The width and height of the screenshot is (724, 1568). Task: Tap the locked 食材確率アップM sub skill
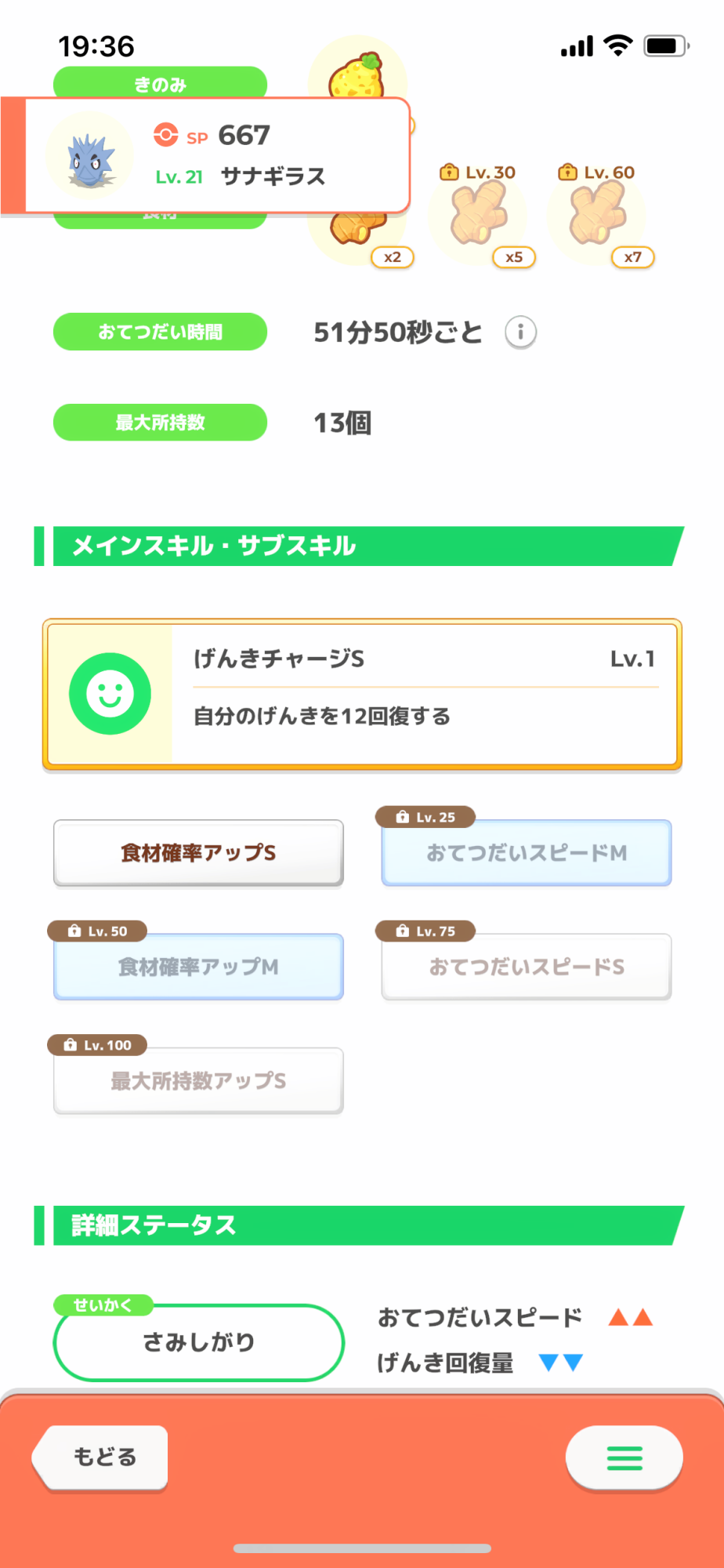[x=198, y=967]
